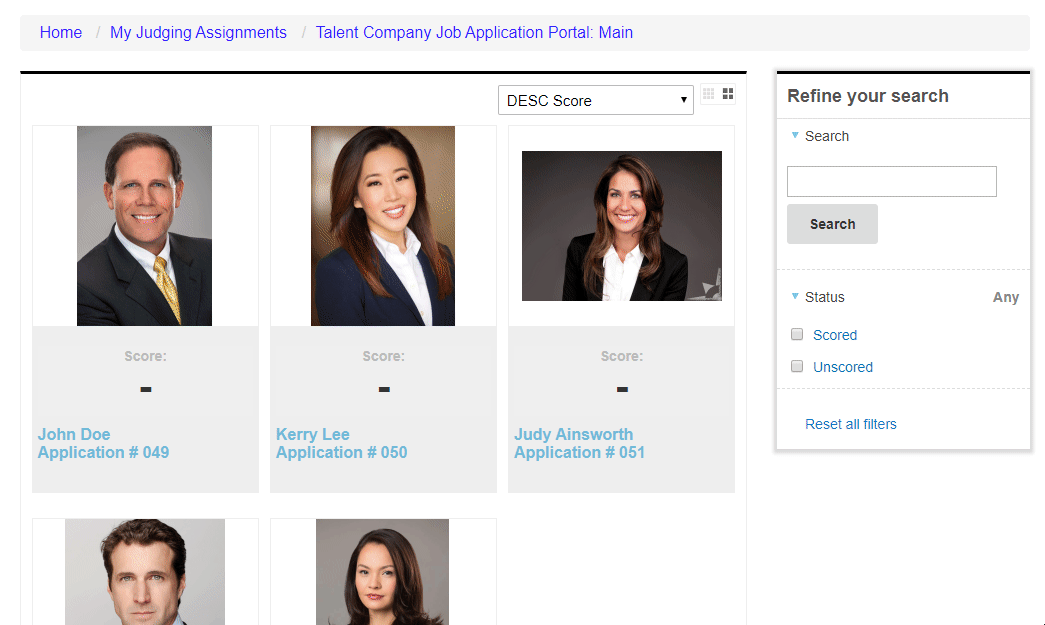Image resolution: width=1045 pixels, height=625 pixels.
Task: Open Judy Ainsworth Application # 051 link
Action: [x=580, y=443]
